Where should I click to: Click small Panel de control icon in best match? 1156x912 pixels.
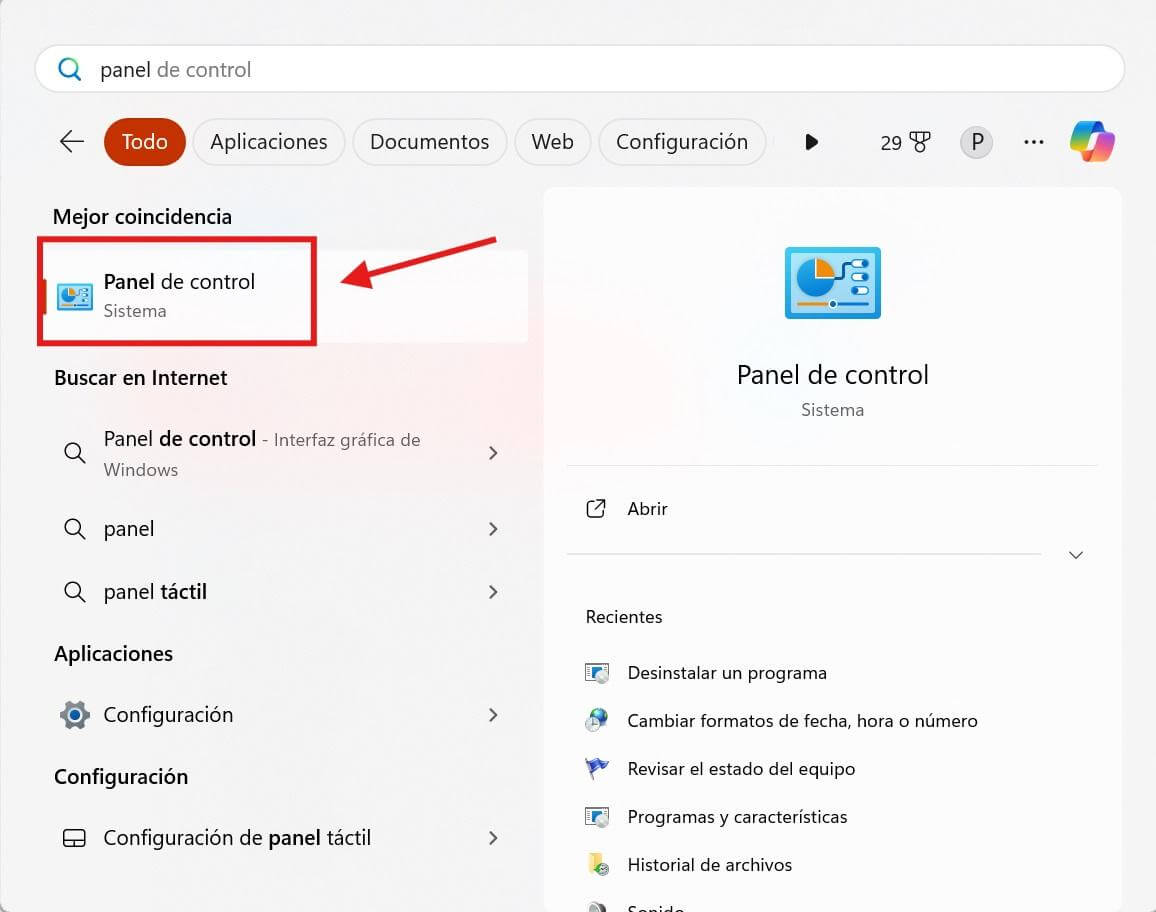pyautogui.click(x=74, y=296)
